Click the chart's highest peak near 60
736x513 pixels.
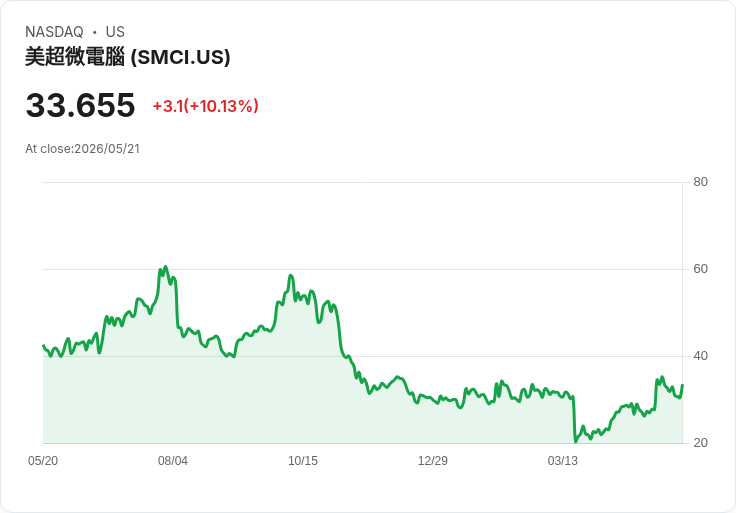[x=165, y=267]
